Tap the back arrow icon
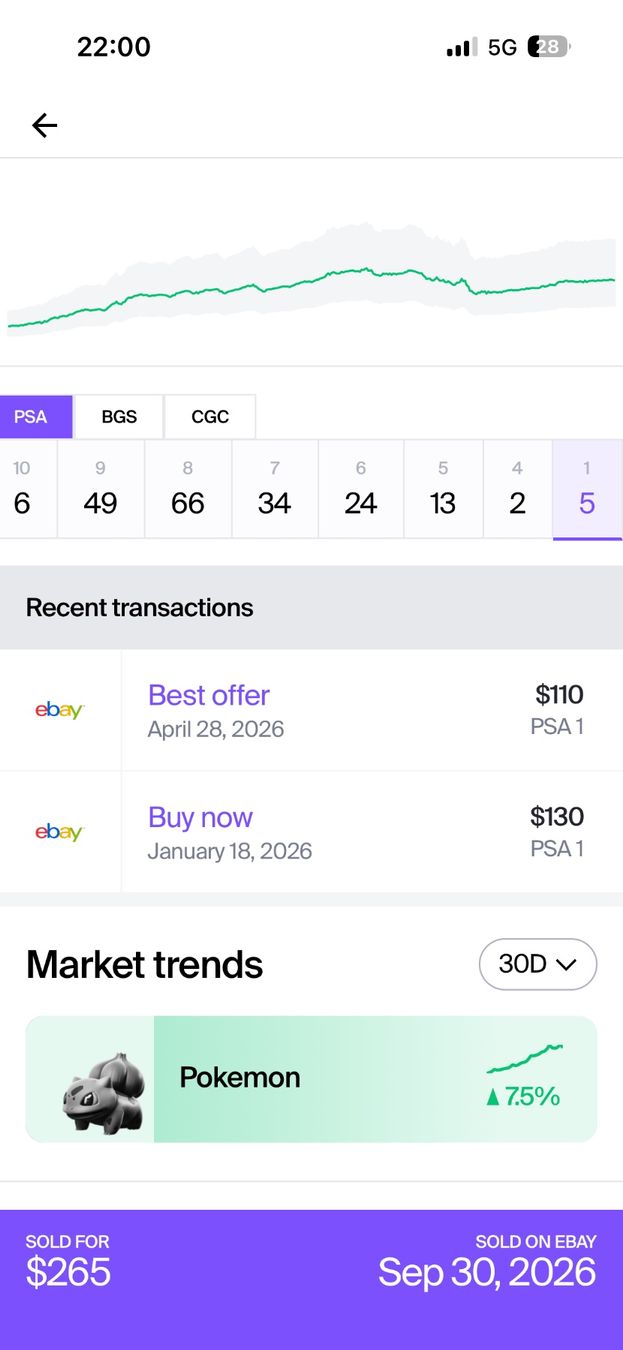623x1350 pixels. [44, 125]
